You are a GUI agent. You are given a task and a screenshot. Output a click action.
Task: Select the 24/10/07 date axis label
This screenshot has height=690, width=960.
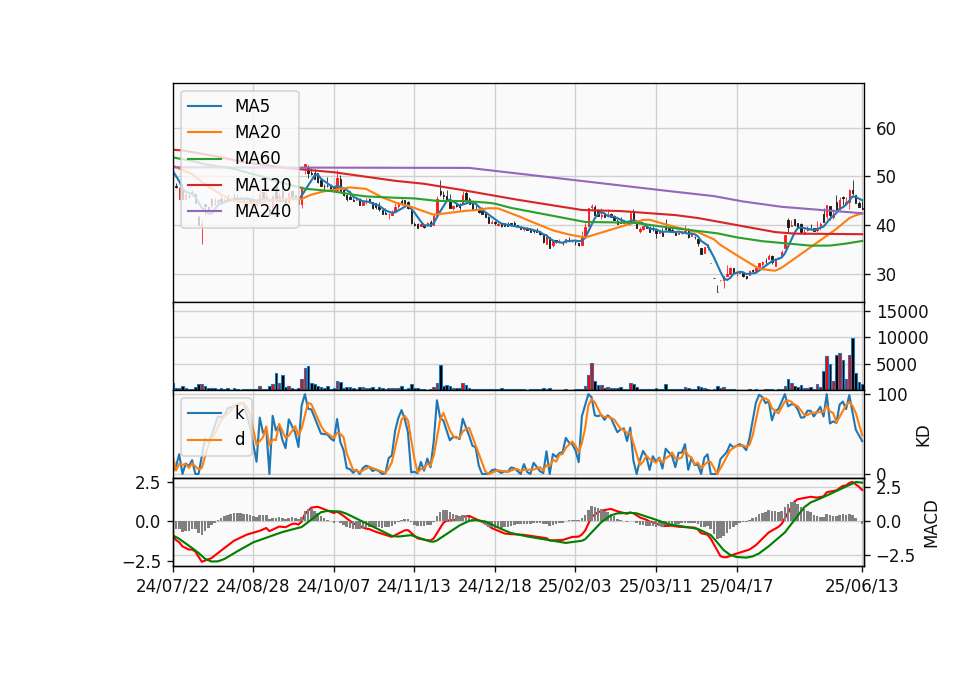[x=334, y=586]
